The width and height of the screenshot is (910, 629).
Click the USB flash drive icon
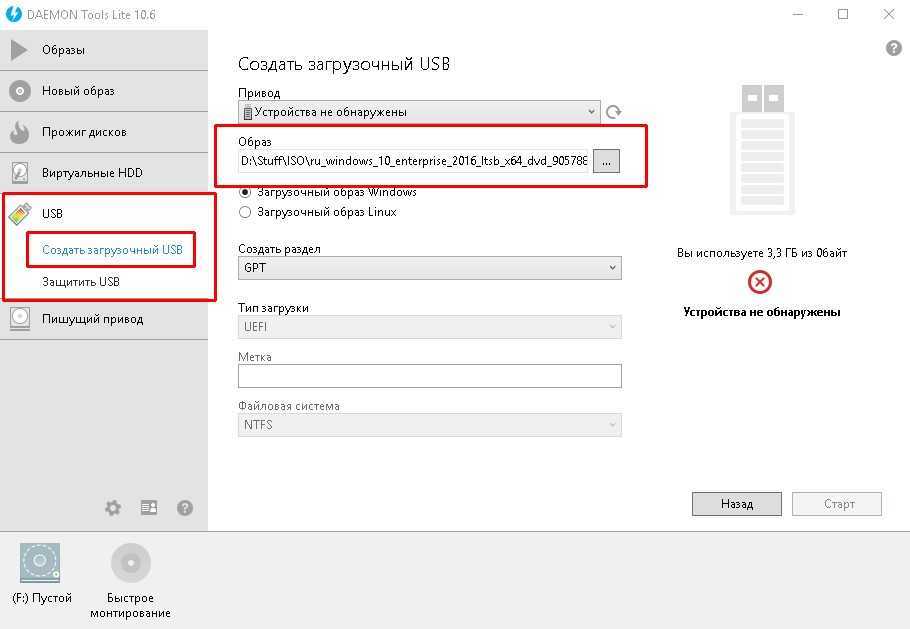[20, 214]
